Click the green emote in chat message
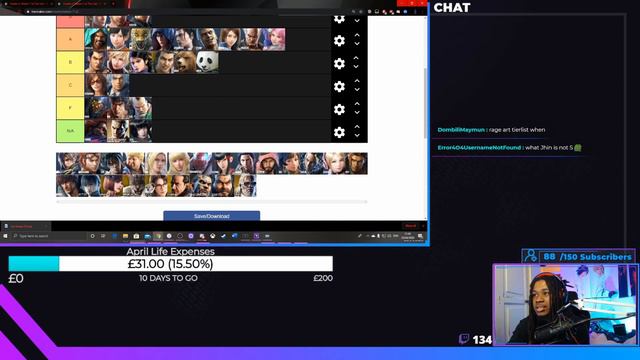This screenshot has width=640, height=360. [578, 147]
